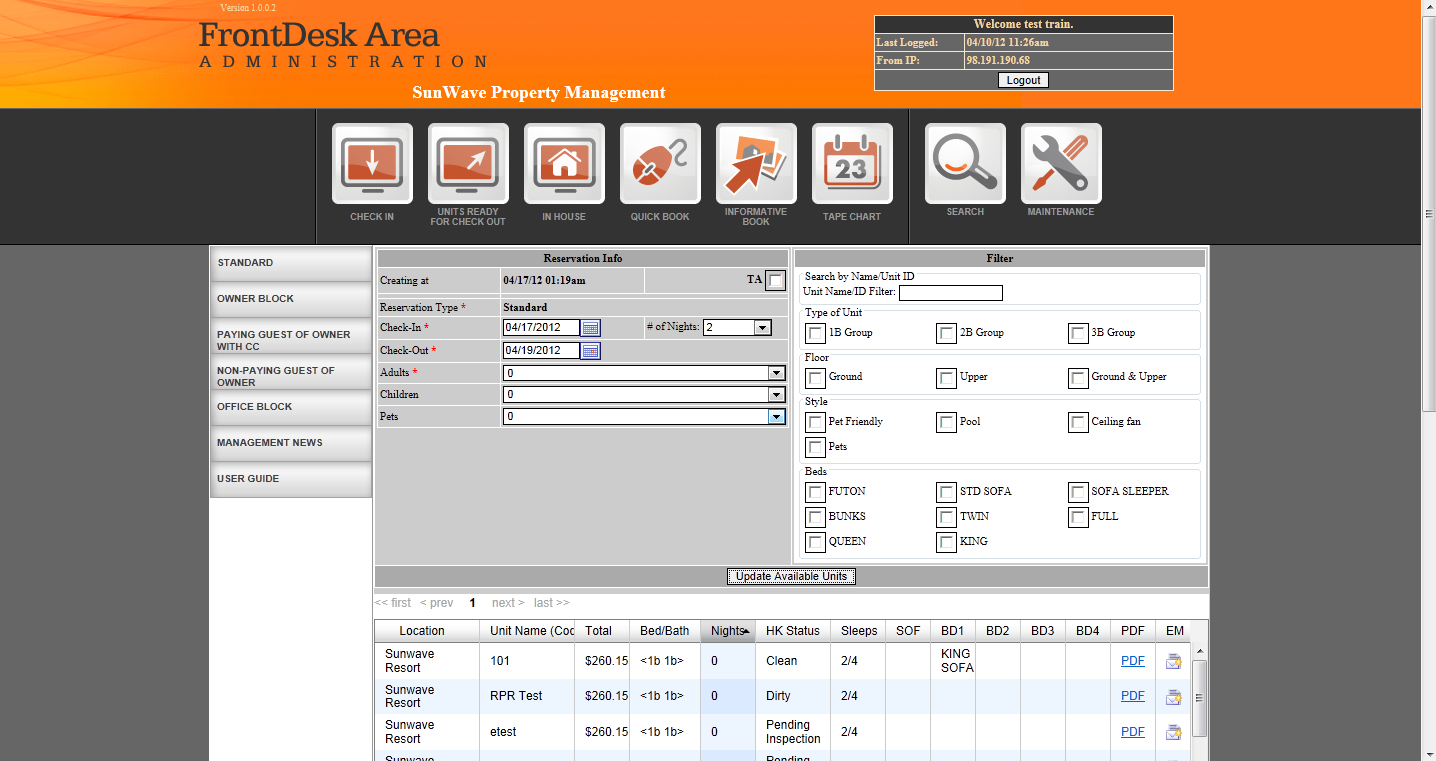Open the Search magnifier icon
Viewport: 1436px width, 761px height.
pyautogui.click(x=965, y=164)
